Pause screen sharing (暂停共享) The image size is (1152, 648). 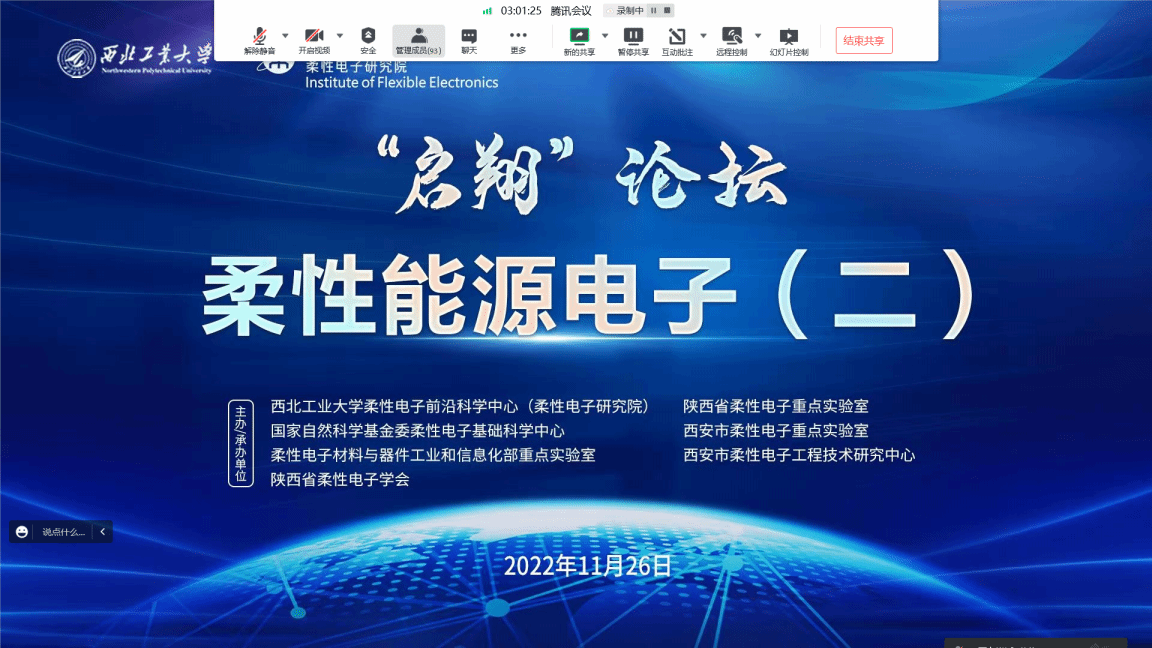click(633, 40)
